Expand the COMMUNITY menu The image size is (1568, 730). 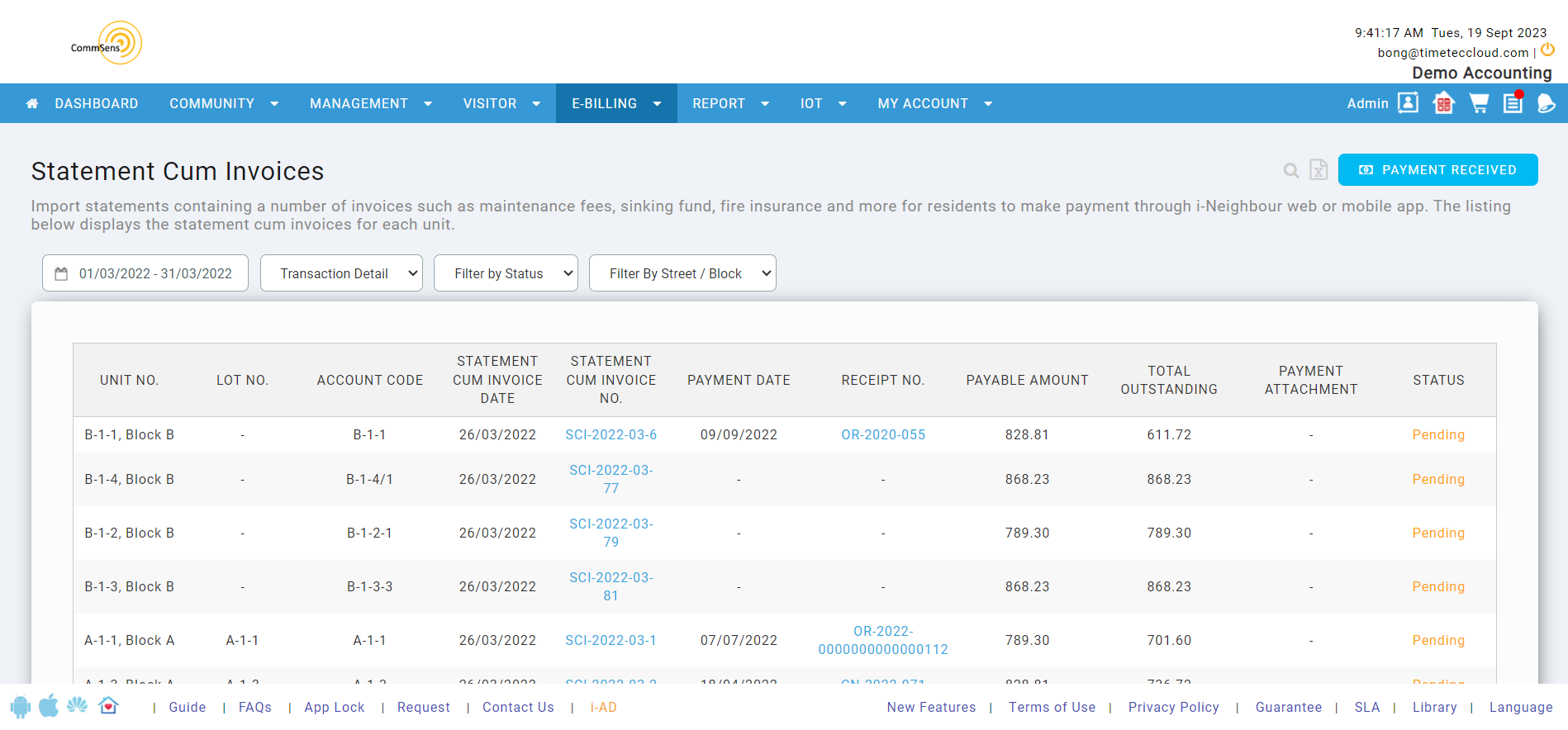[x=224, y=104]
